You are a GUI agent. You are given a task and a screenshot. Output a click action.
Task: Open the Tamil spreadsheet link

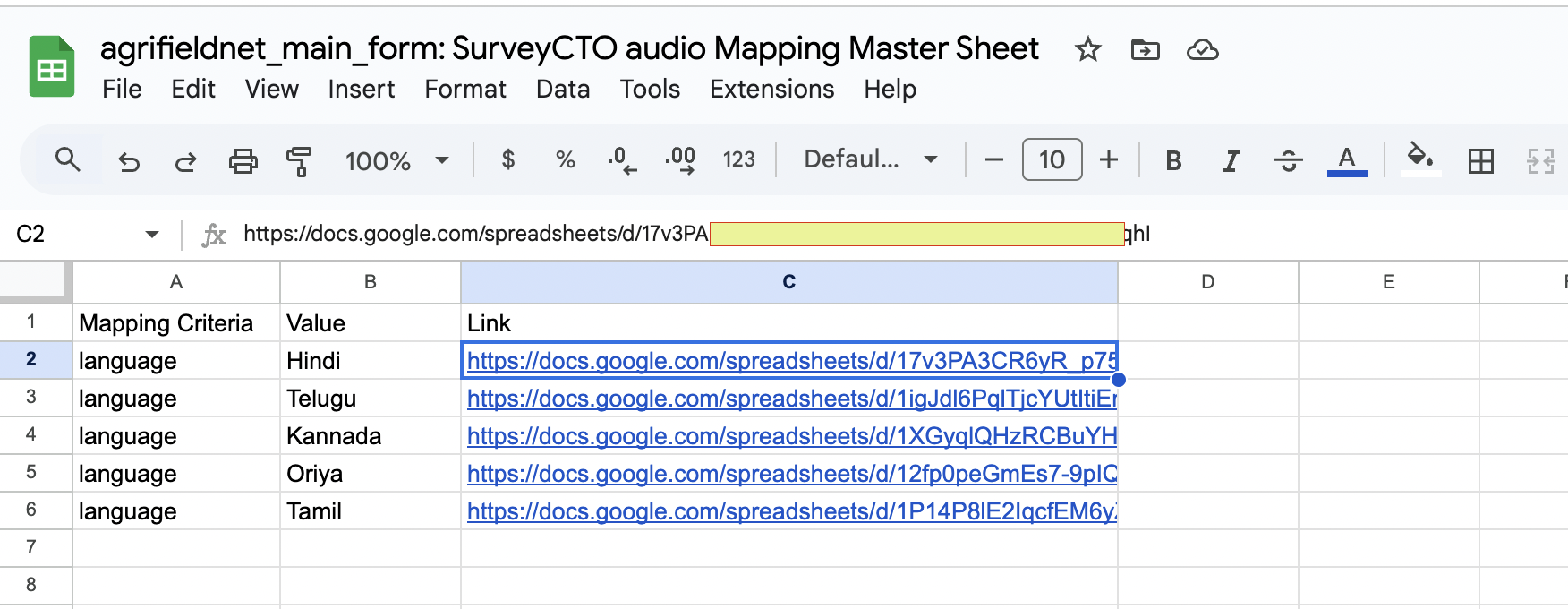coord(791,511)
